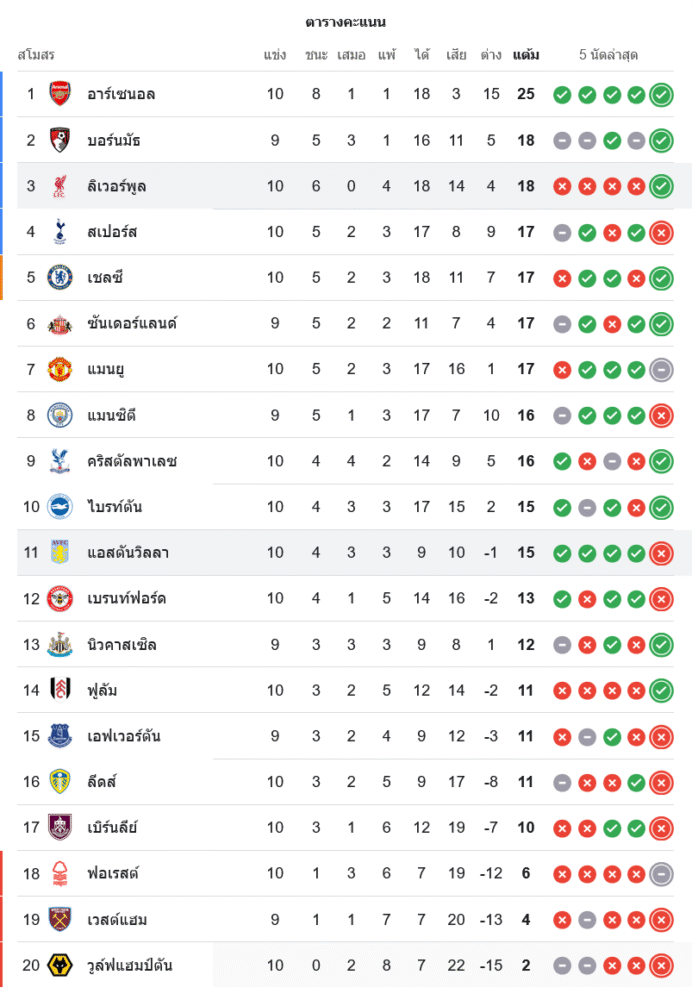
Task: Click the ตารางคะแนน table title
Action: (346, 22)
